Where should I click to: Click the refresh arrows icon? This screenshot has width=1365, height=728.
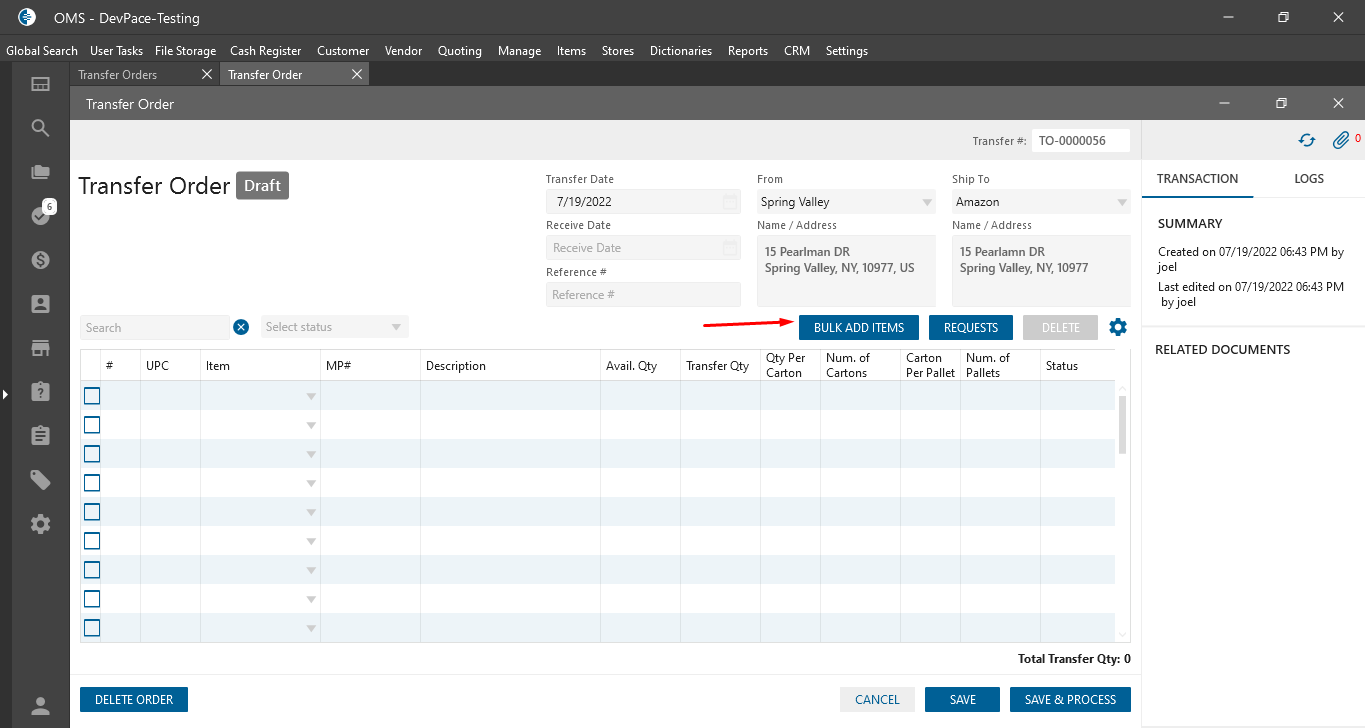tap(1307, 141)
